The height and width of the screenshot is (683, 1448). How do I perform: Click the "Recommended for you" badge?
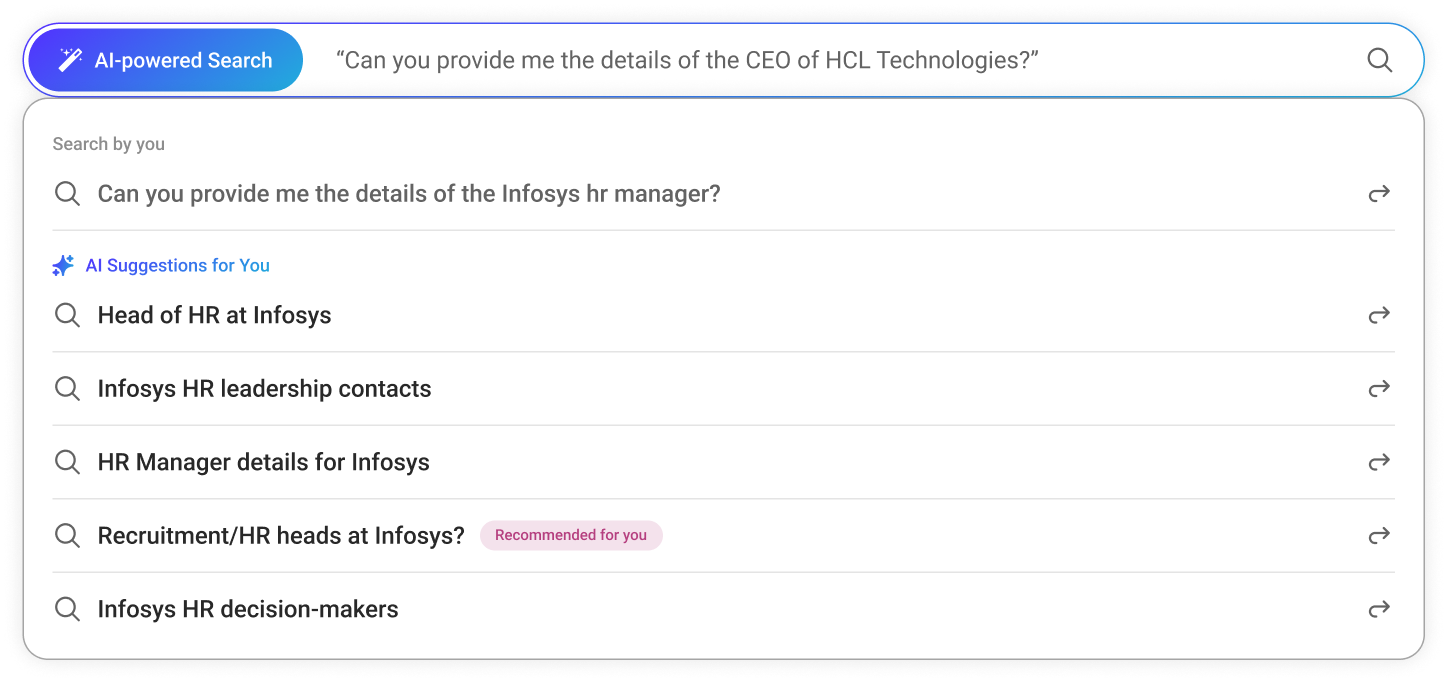(571, 536)
